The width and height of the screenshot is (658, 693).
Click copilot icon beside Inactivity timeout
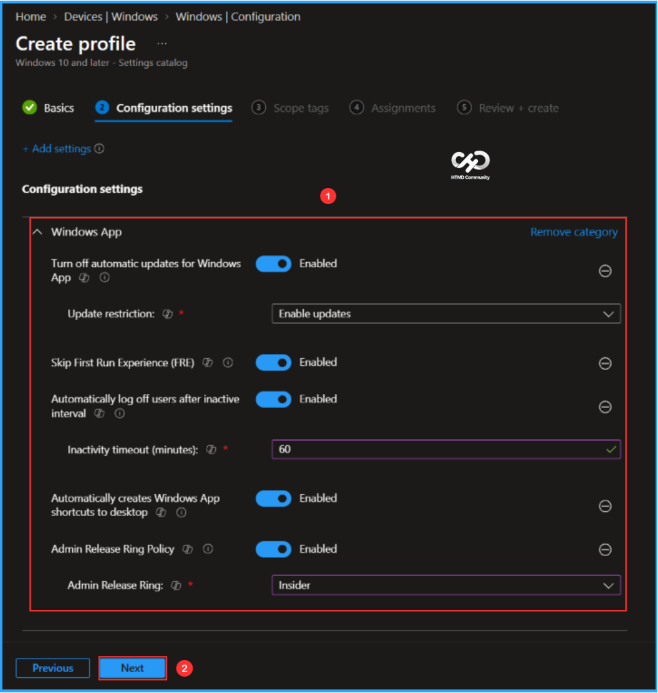tap(211, 449)
